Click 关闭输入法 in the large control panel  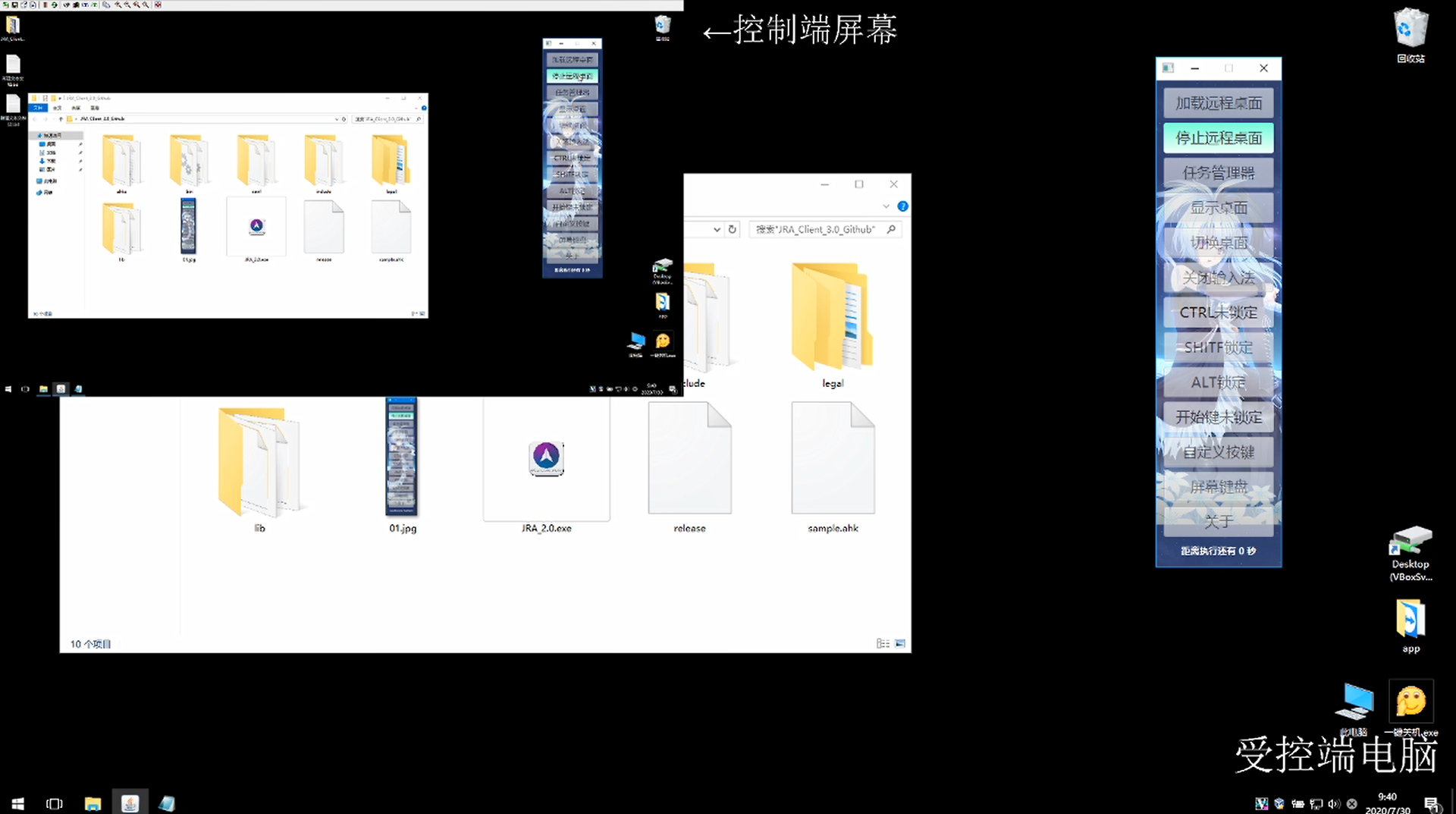point(1218,278)
